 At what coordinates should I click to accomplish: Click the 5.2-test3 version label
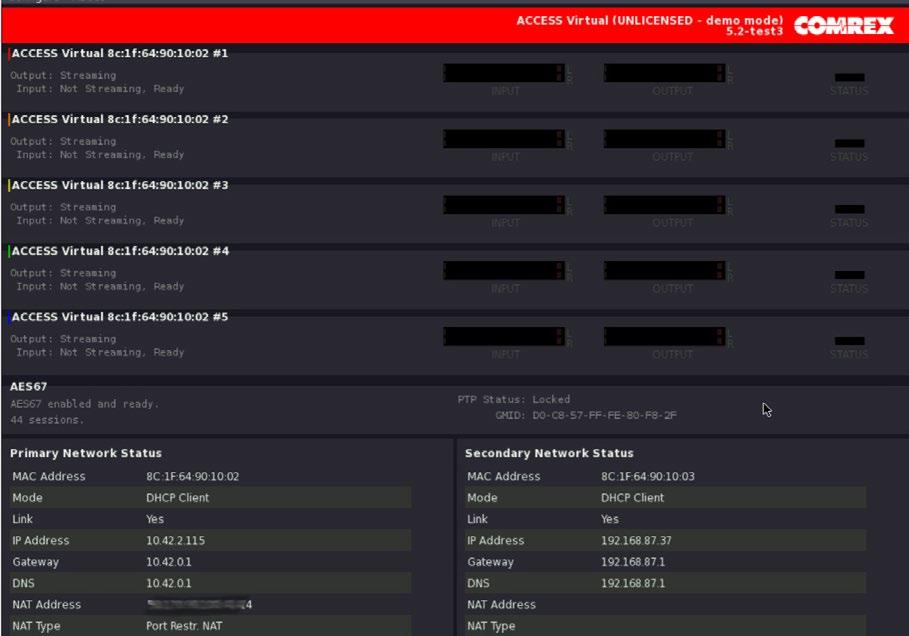pyautogui.click(x=754, y=31)
